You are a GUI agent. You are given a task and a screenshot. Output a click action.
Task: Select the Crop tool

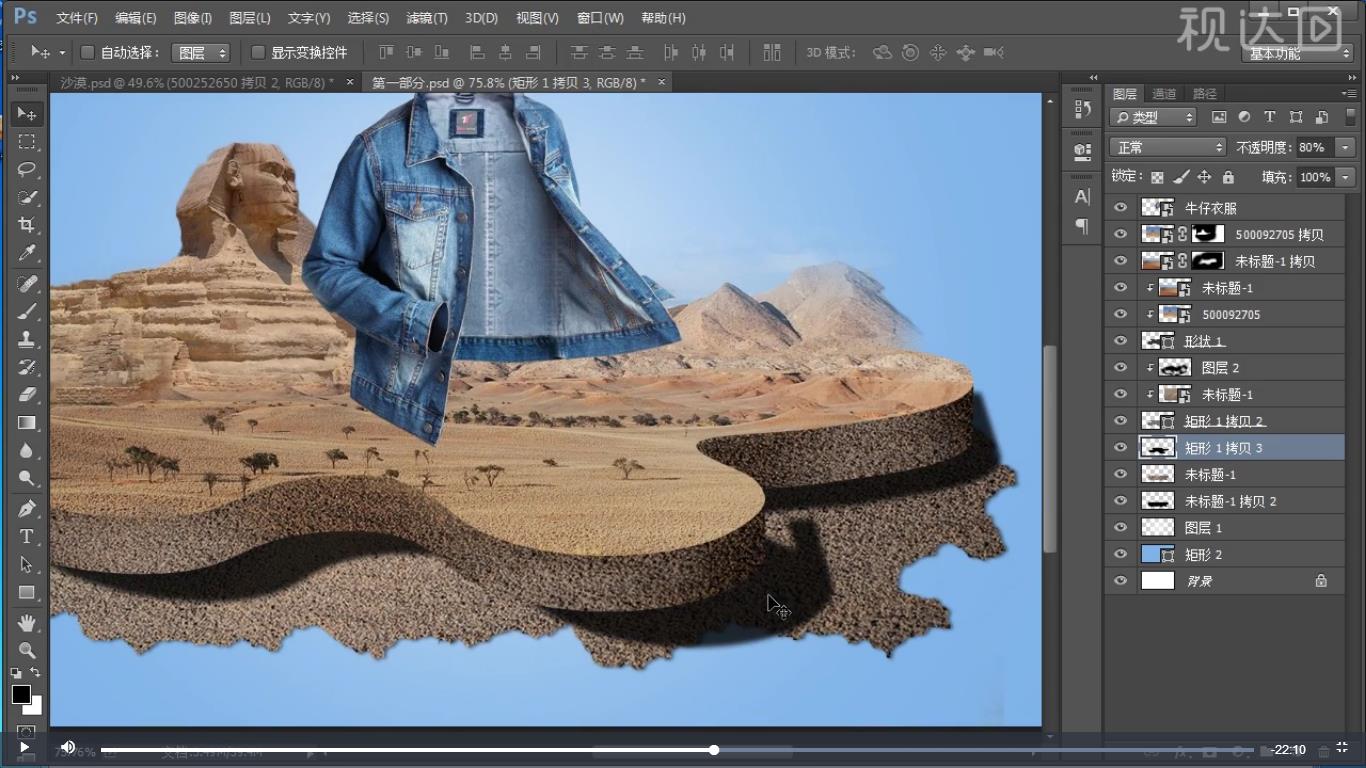coord(27,225)
